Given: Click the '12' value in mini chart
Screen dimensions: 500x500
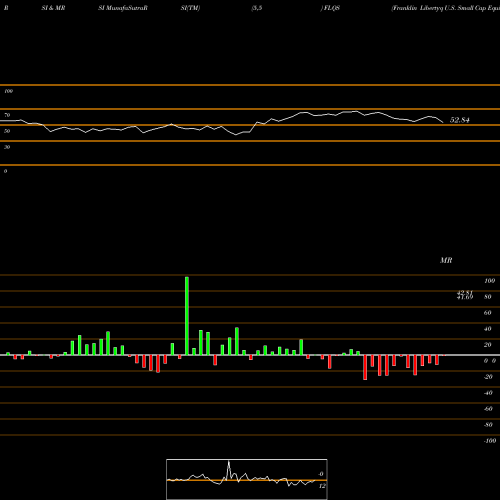Looking at the screenshot, I should point(322,486).
